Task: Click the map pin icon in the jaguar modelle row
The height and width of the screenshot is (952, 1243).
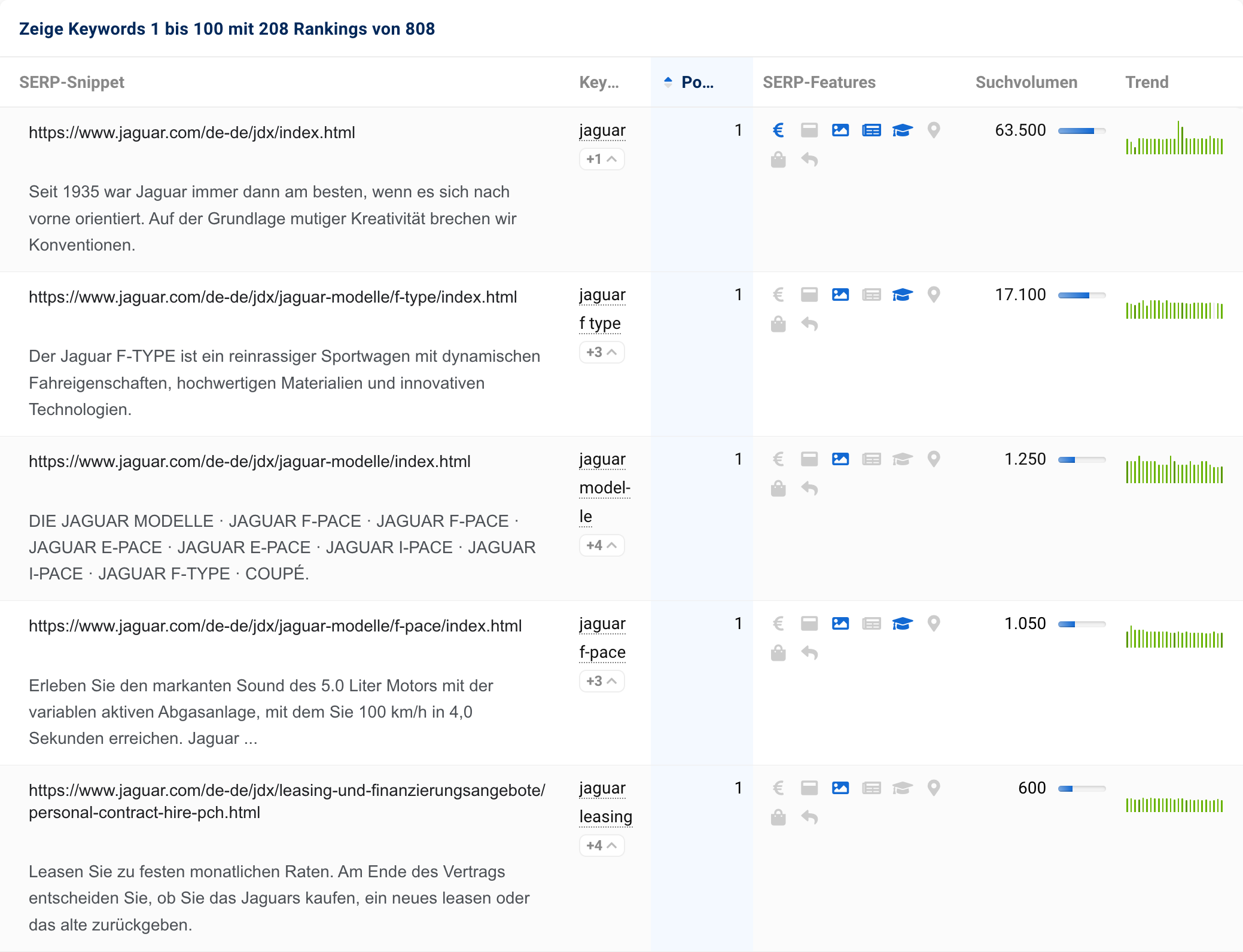Action: [x=933, y=459]
